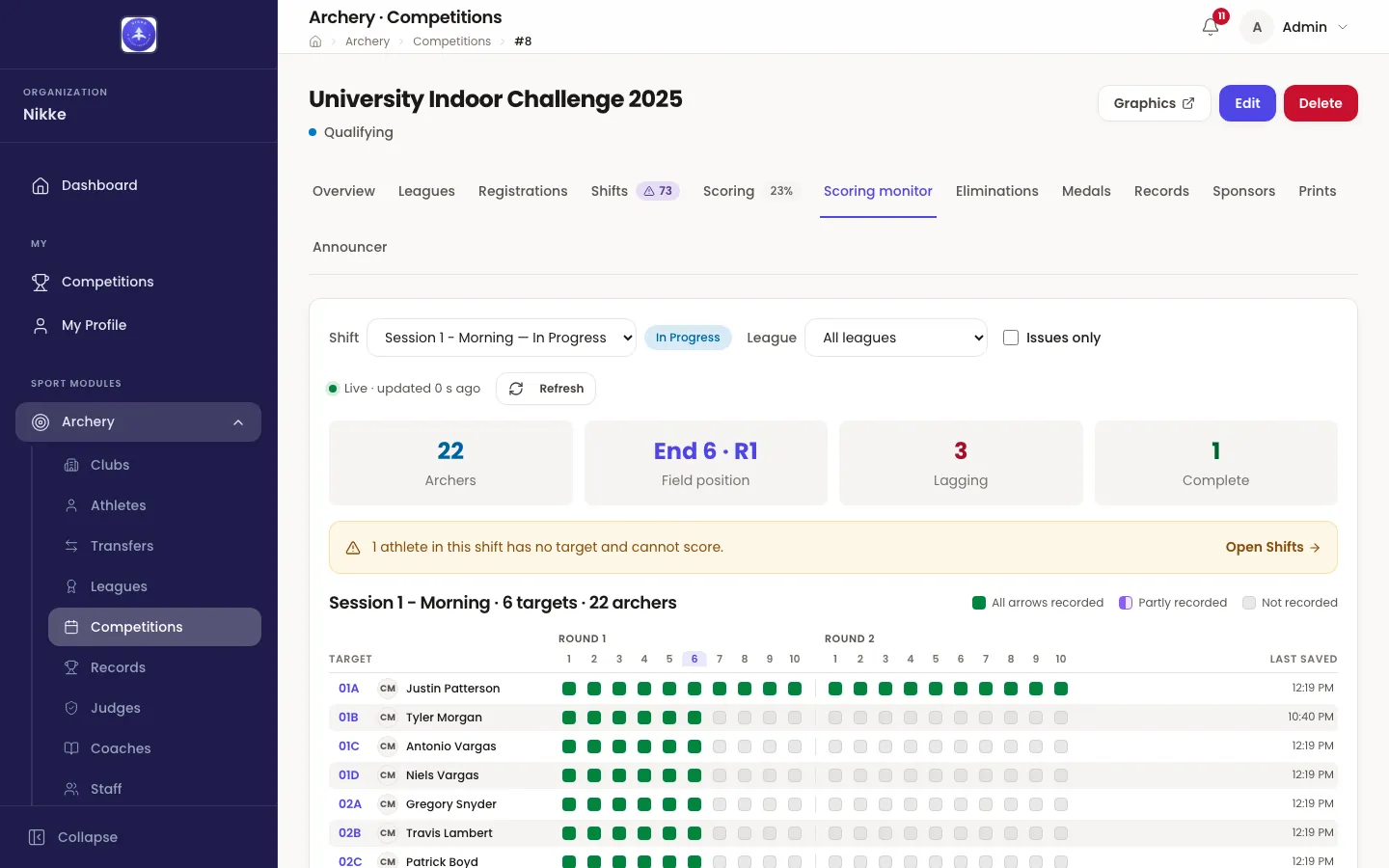Open target 02B Travis Lambert link
Image resolution: width=1389 pixels, height=868 pixels.
(x=349, y=833)
